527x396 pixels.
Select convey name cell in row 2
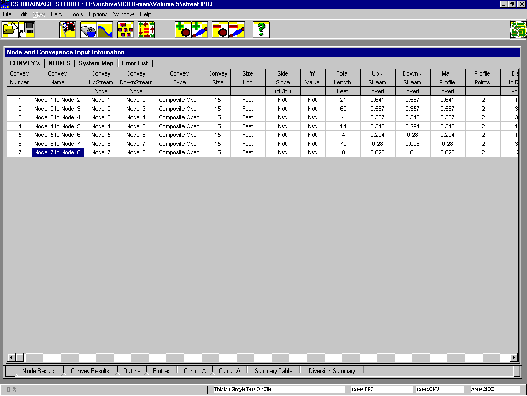tap(58, 109)
